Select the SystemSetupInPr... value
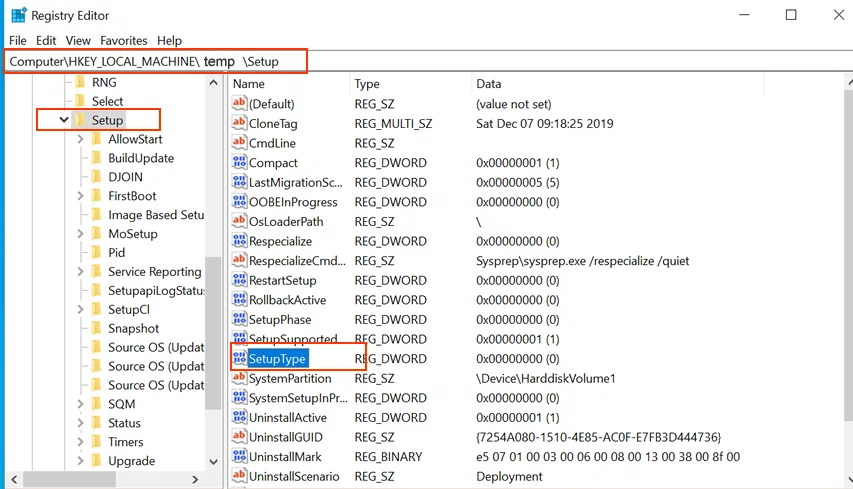 tap(298, 398)
